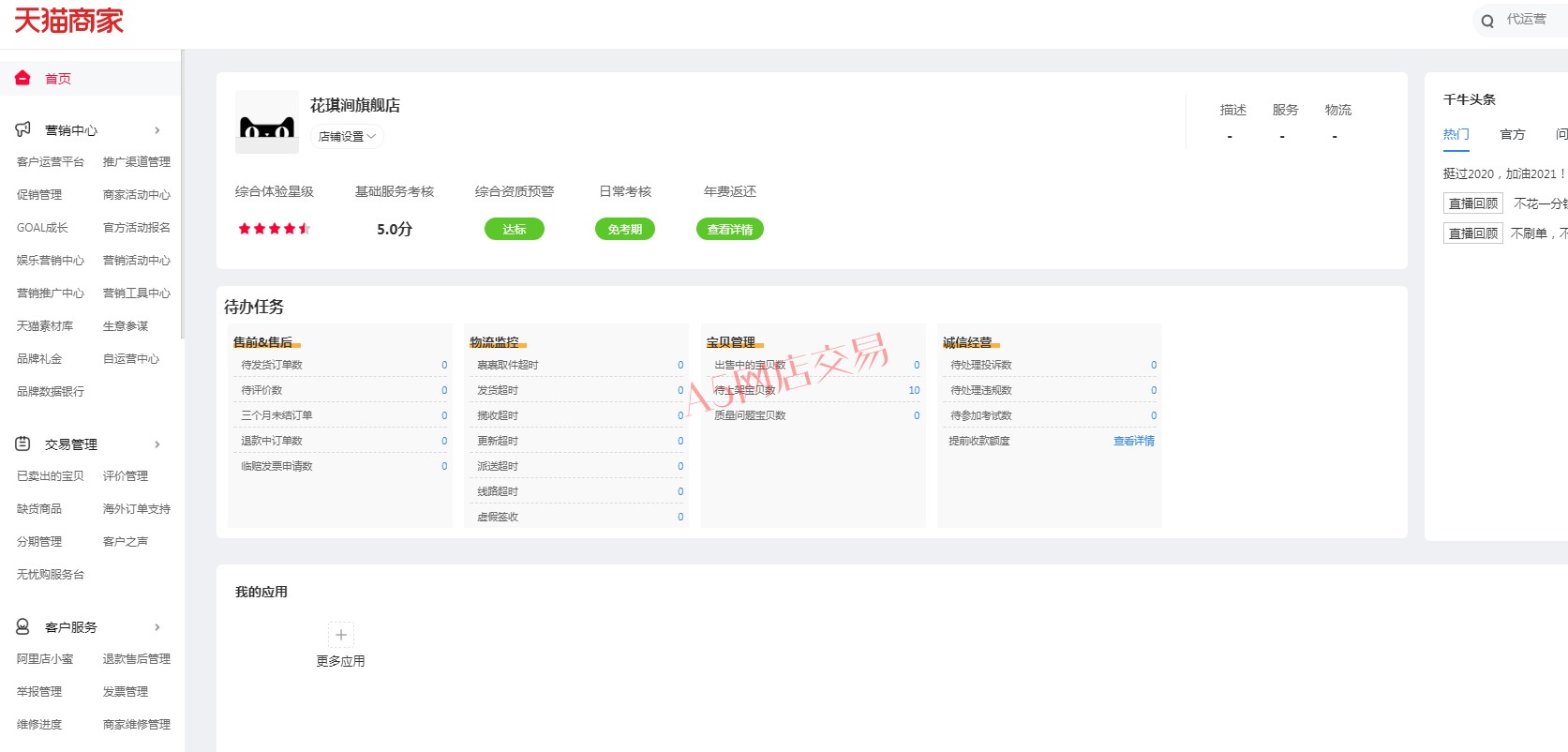This screenshot has height=752, width=1568.
Task: Open 品牌数据银行 in sidebar
Action: pos(51,392)
